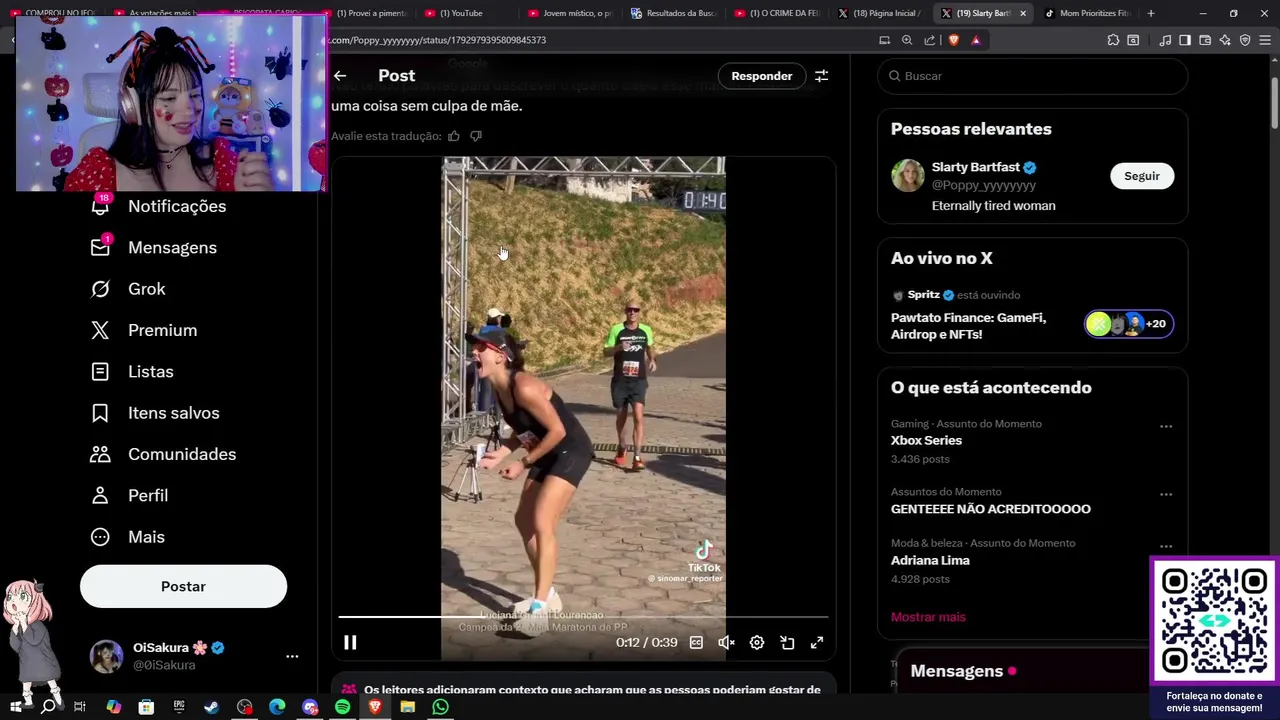Expand the Mais menu

coord(127,537)
